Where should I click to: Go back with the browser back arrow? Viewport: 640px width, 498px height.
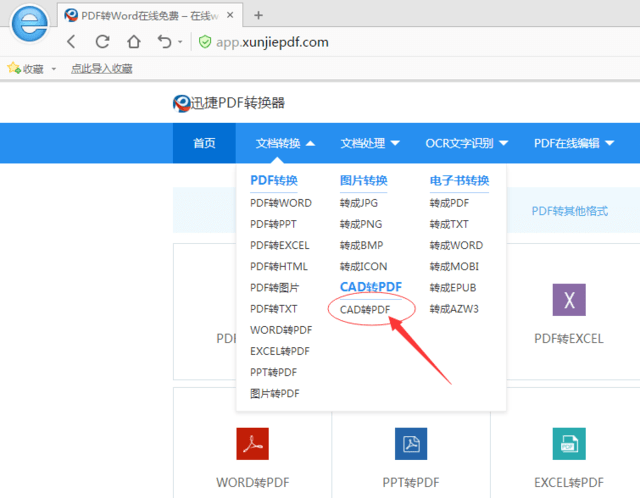pyautogui.click(x=71, y=42)
